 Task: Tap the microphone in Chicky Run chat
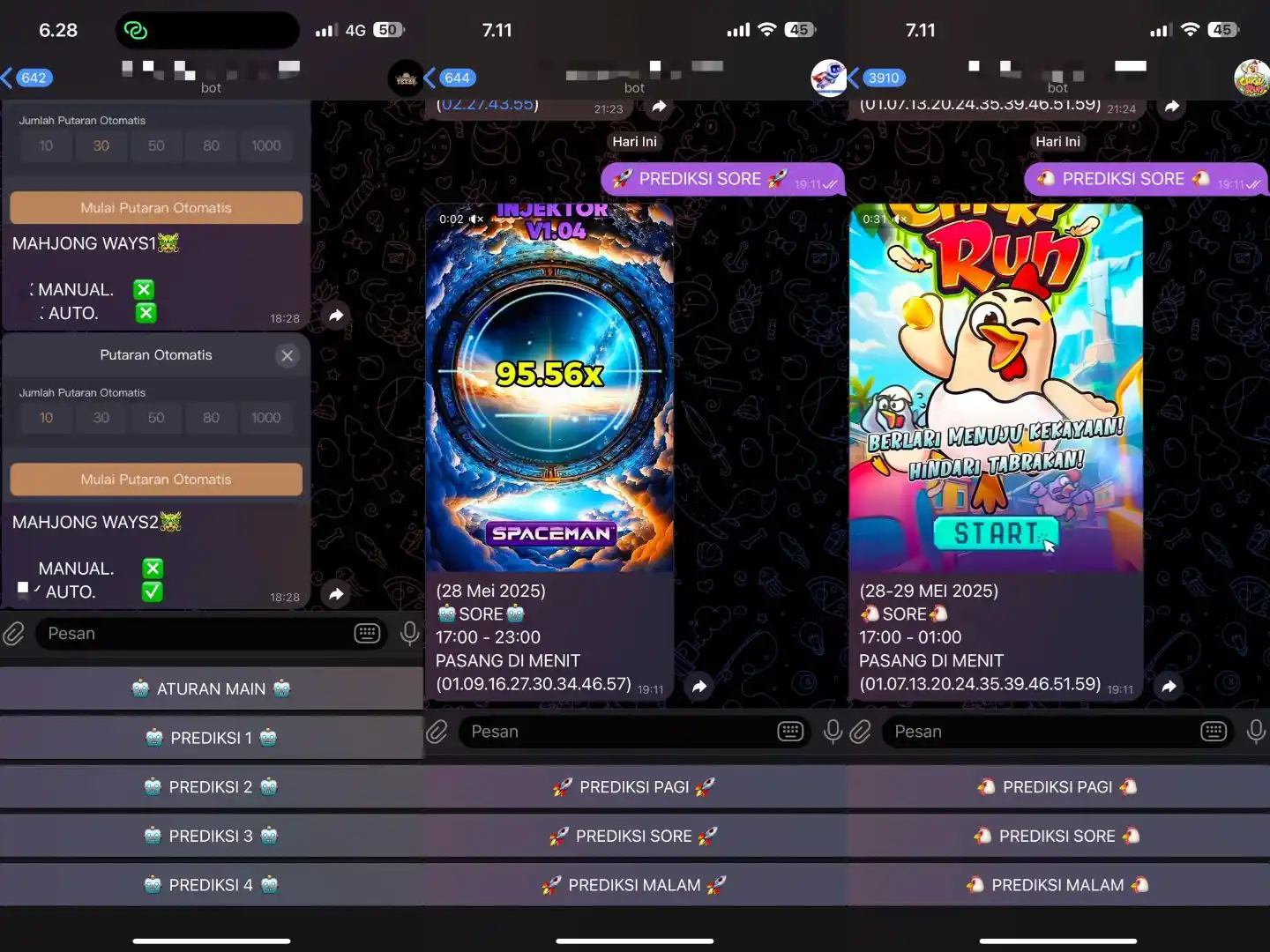click(x=1256, y=731)
